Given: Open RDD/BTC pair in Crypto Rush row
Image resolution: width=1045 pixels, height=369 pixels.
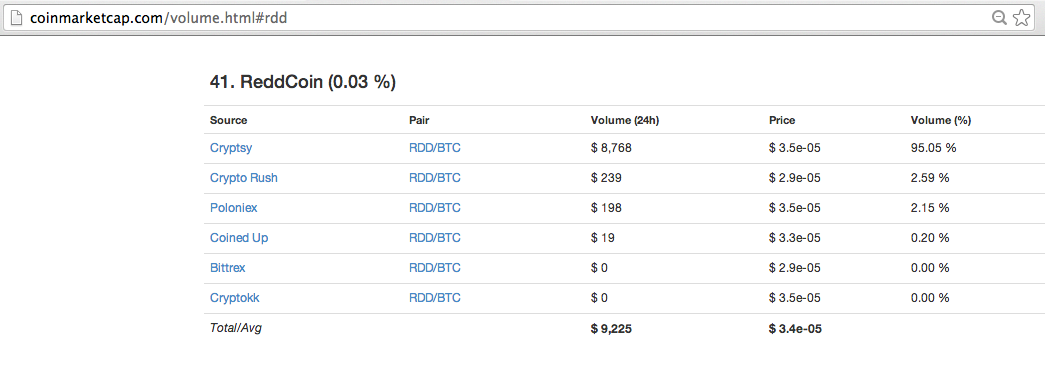Looking at the screenshot, I should point(435,179).
